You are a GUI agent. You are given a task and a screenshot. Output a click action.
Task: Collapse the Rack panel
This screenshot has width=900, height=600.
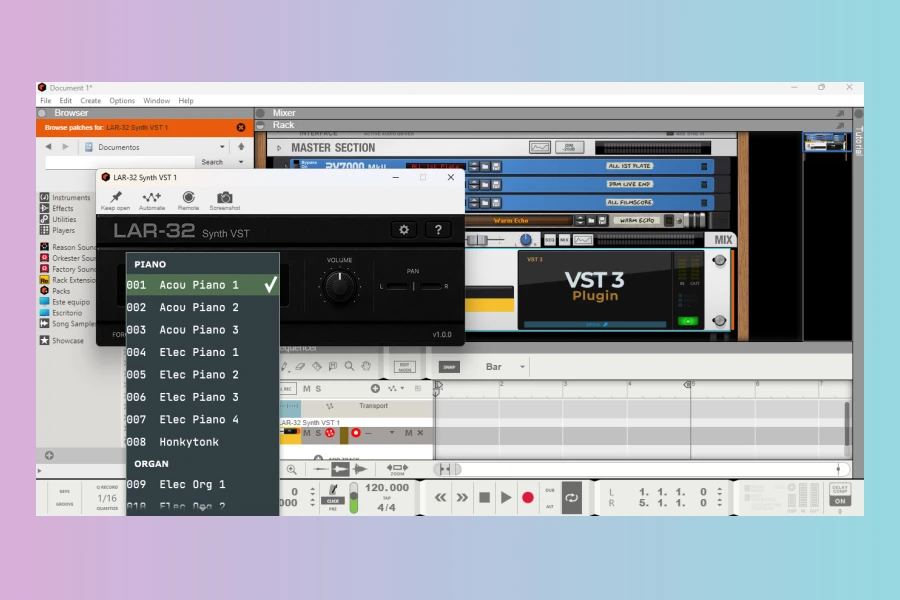click(261, 125)
